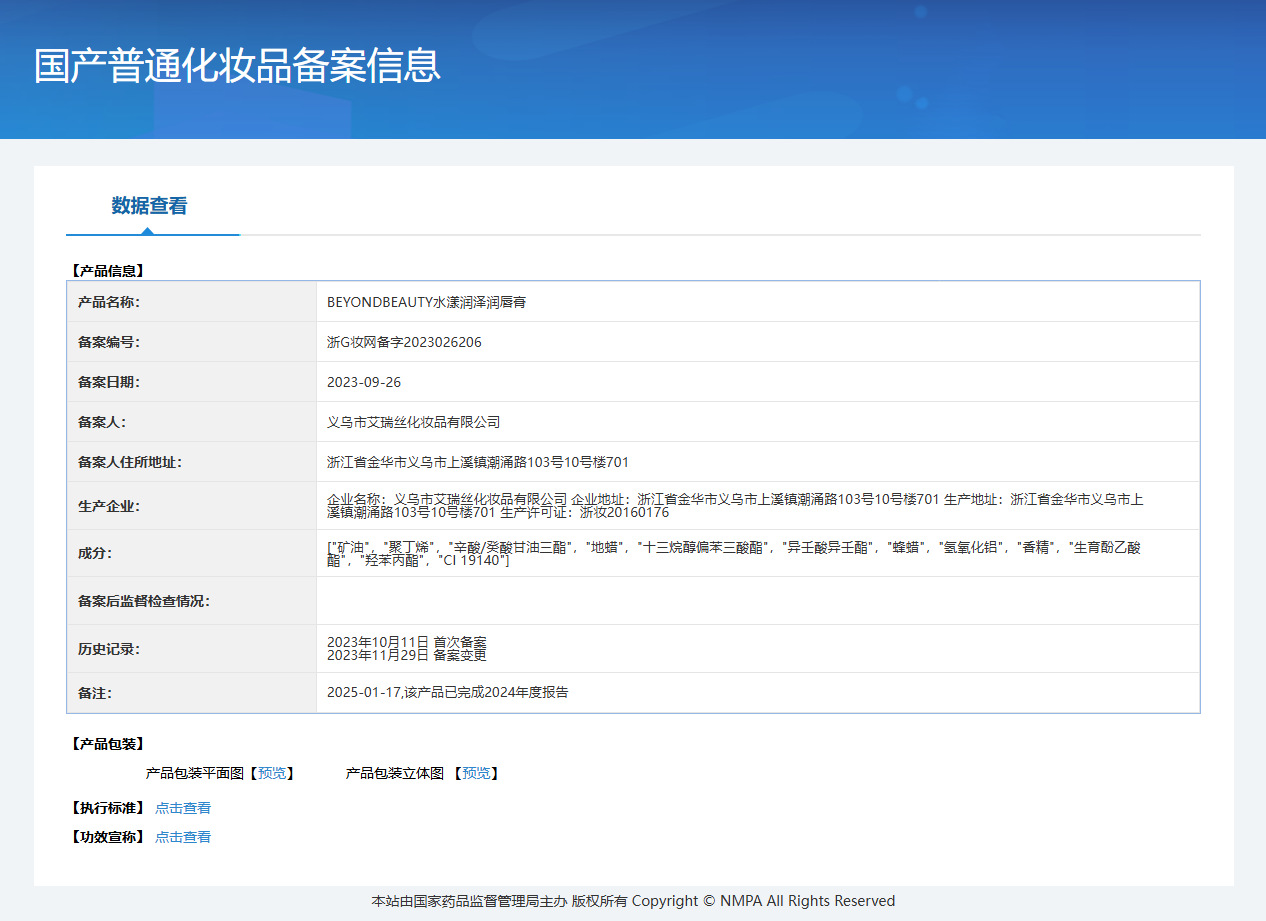The image size is (1266, 921).
Task: Click filer name 义乌市艾瑞丝化妆品有限公司
Action: point(413,422)
